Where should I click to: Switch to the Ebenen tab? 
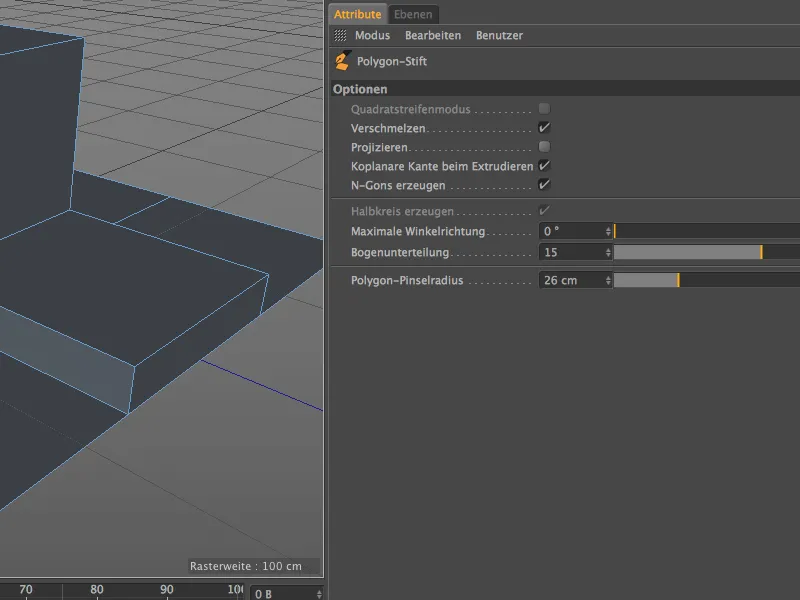412,14
